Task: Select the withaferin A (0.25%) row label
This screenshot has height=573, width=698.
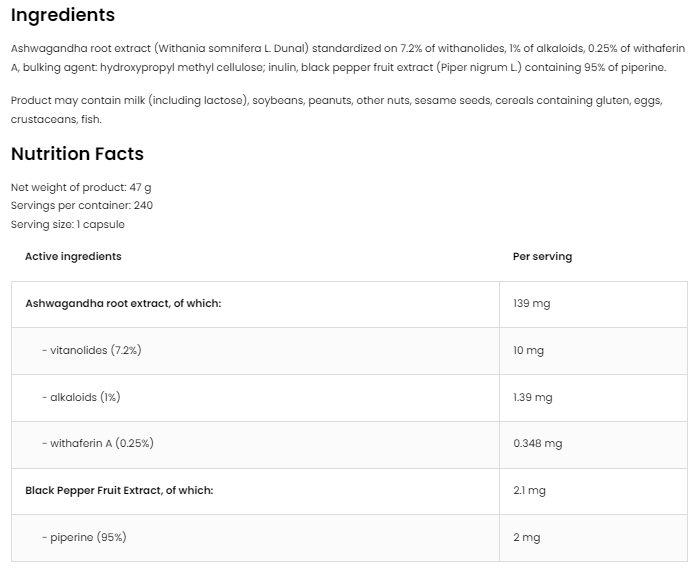Action: [x=97, y=443]
